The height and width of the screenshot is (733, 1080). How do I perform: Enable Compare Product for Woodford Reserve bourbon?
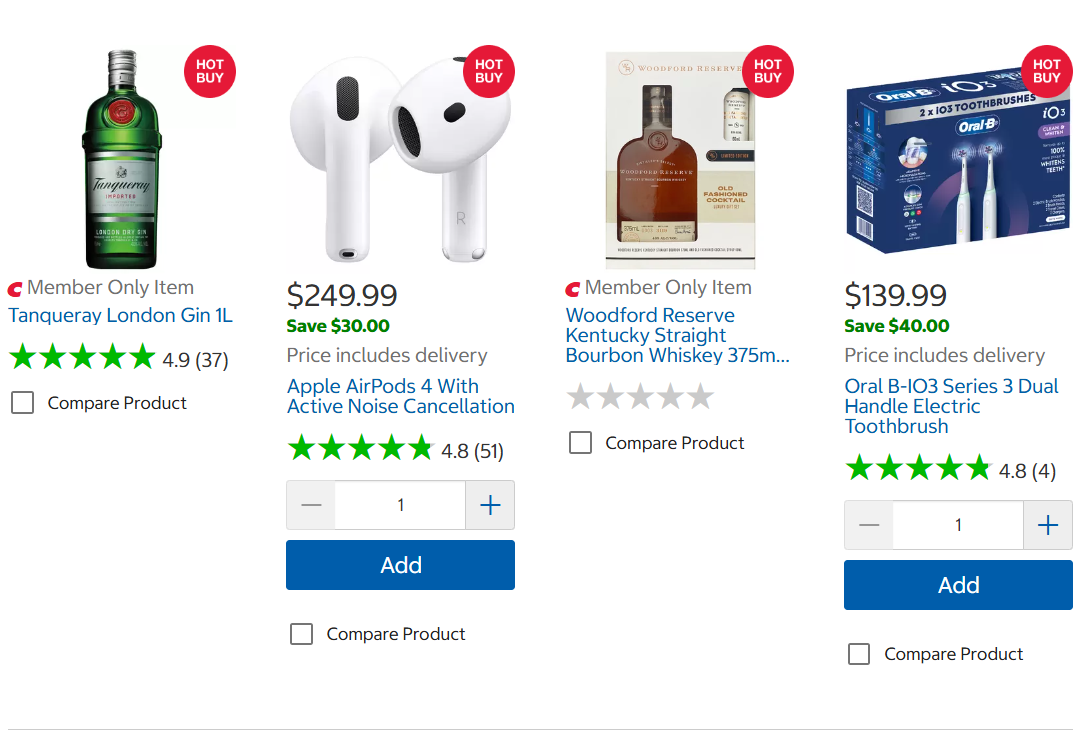[580, 443]
